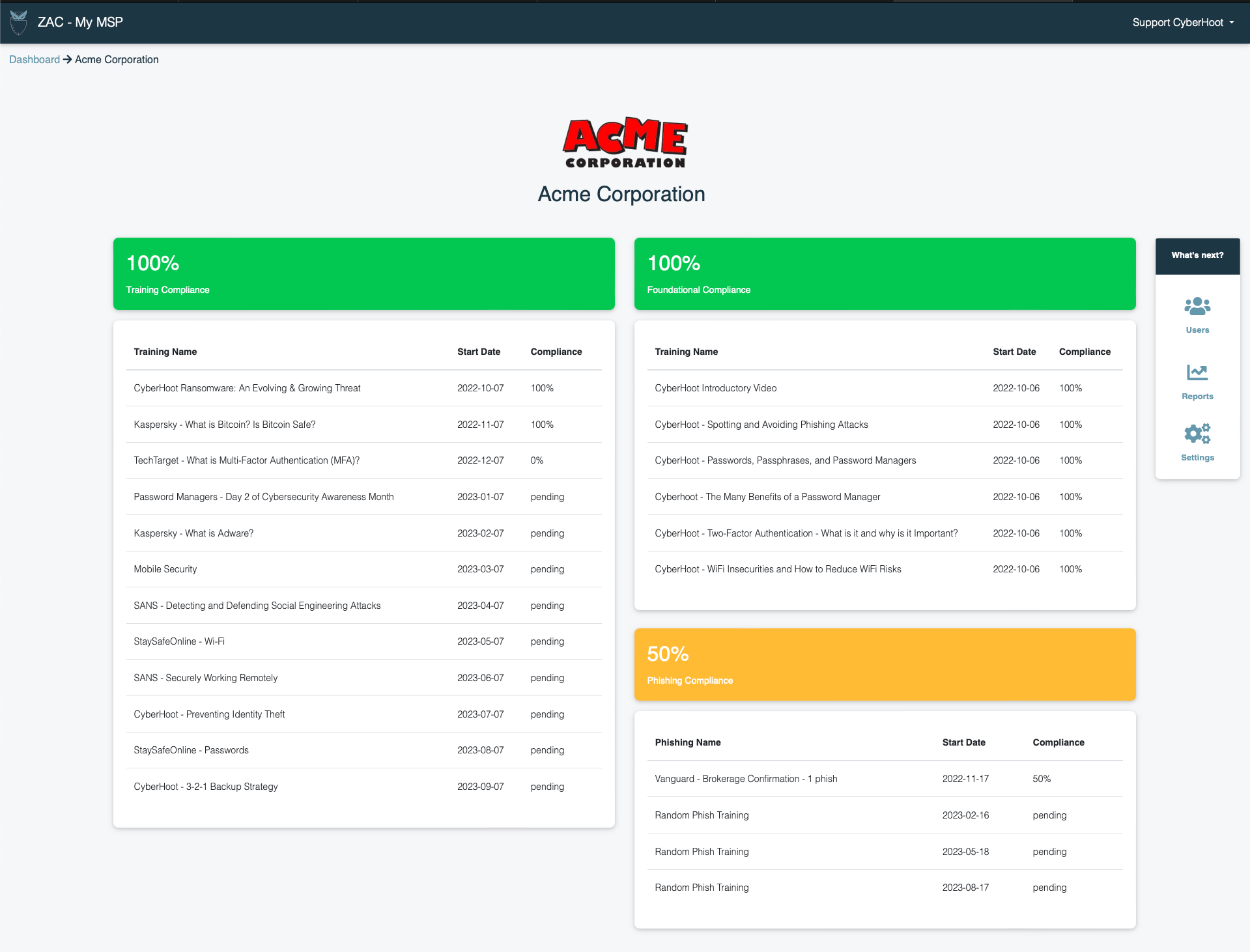Click Start Date header in foundational table
This screenshot has width=1250, height=952.
[1014, 352]
